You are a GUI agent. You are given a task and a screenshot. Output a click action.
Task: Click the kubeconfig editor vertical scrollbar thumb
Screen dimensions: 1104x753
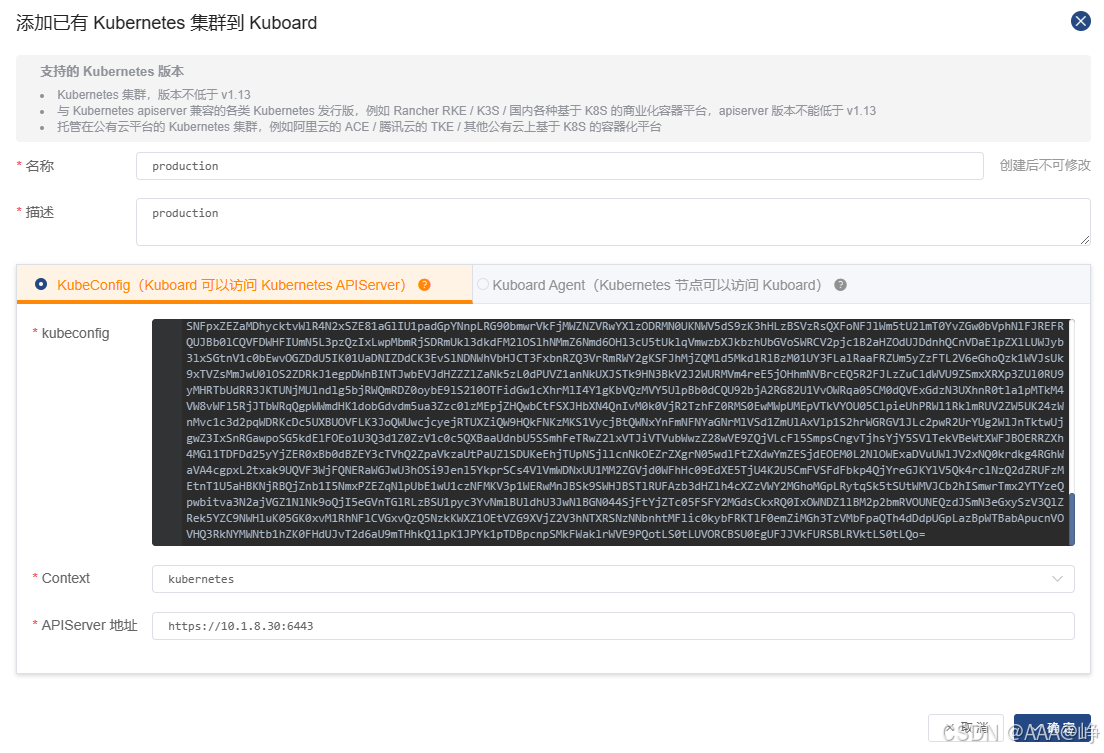click(x=1072, y=519)
